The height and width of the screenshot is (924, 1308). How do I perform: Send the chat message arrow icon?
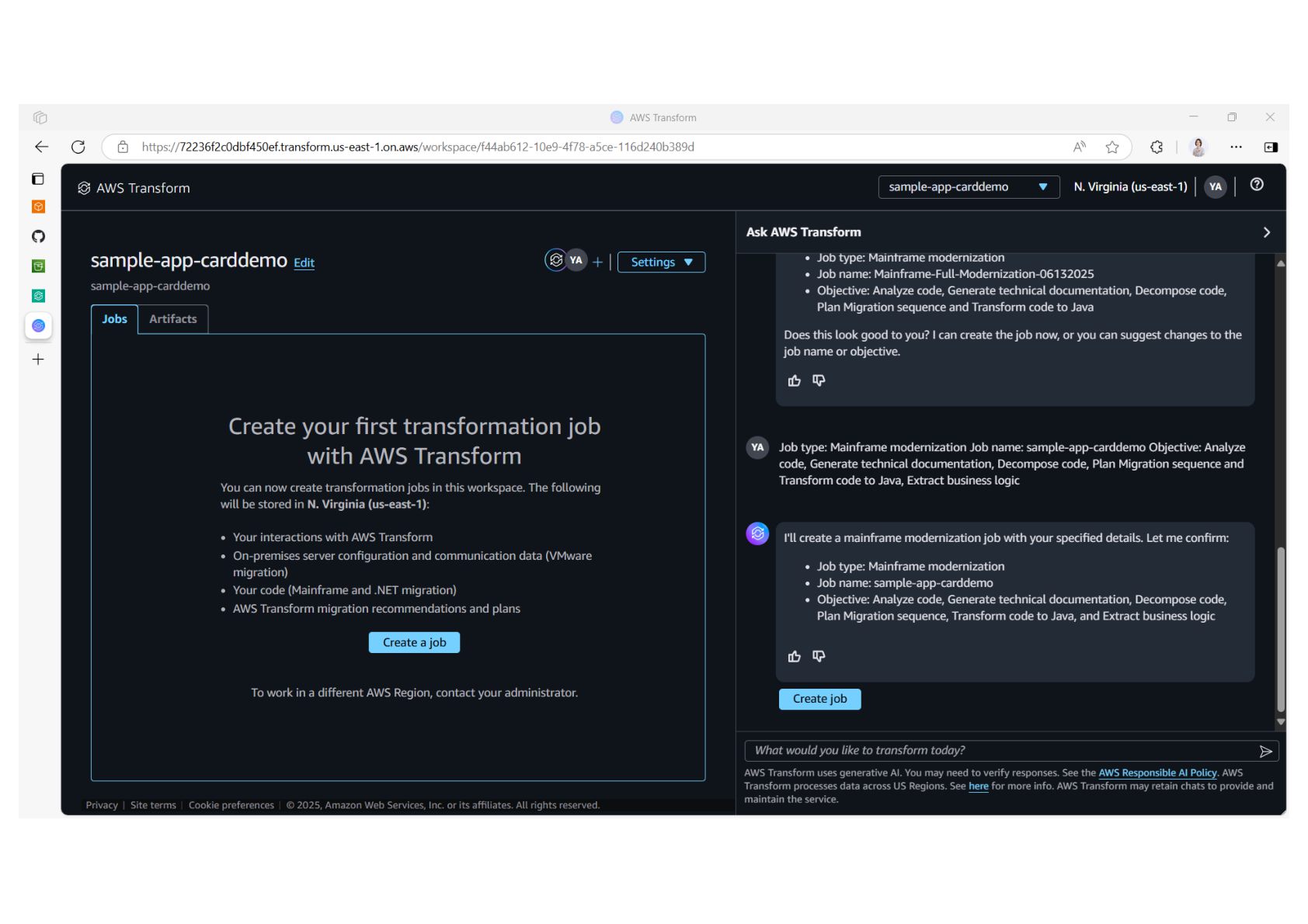(1265, 751)
